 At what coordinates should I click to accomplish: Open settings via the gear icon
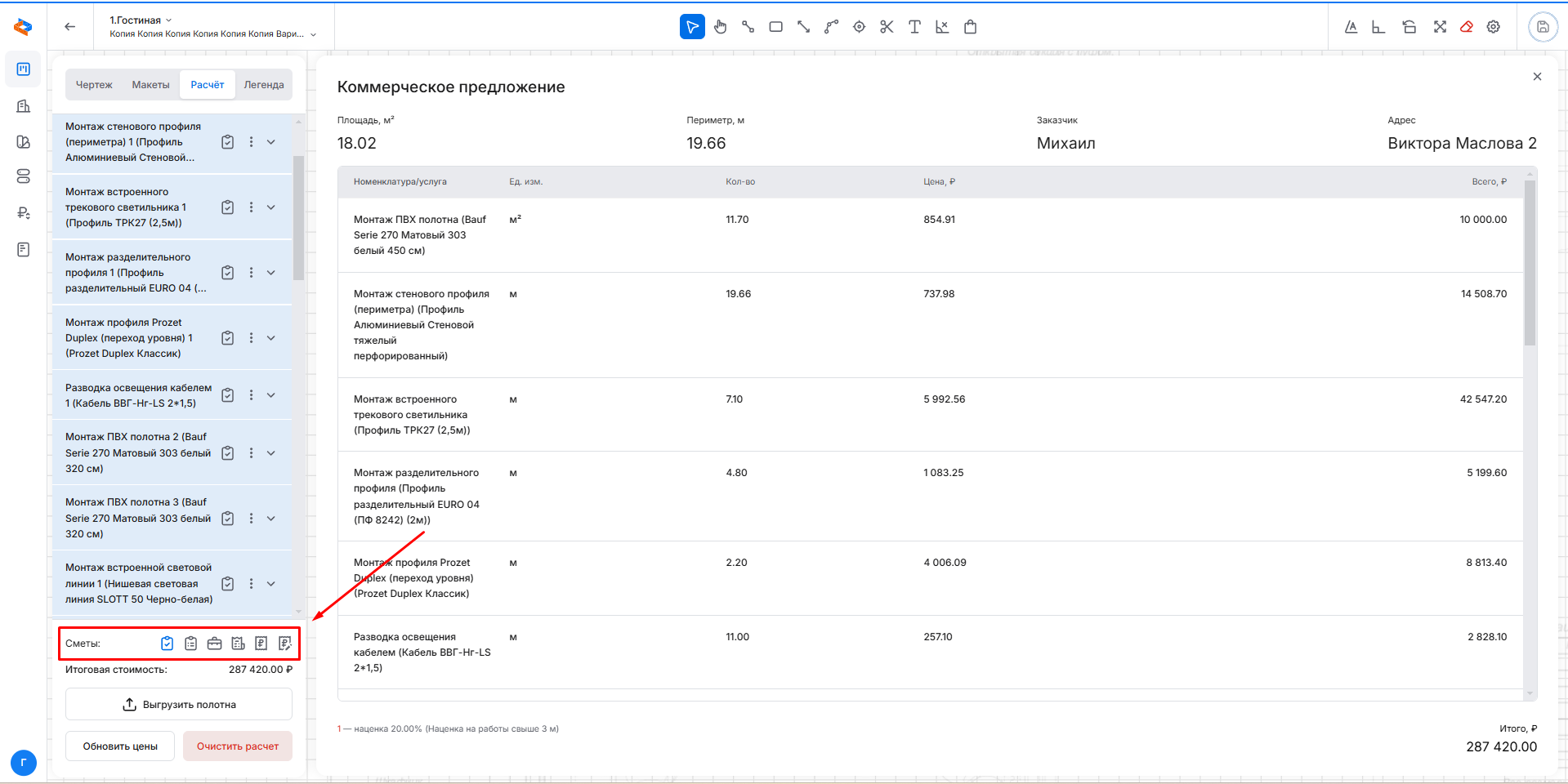(x=1493, y=27)
